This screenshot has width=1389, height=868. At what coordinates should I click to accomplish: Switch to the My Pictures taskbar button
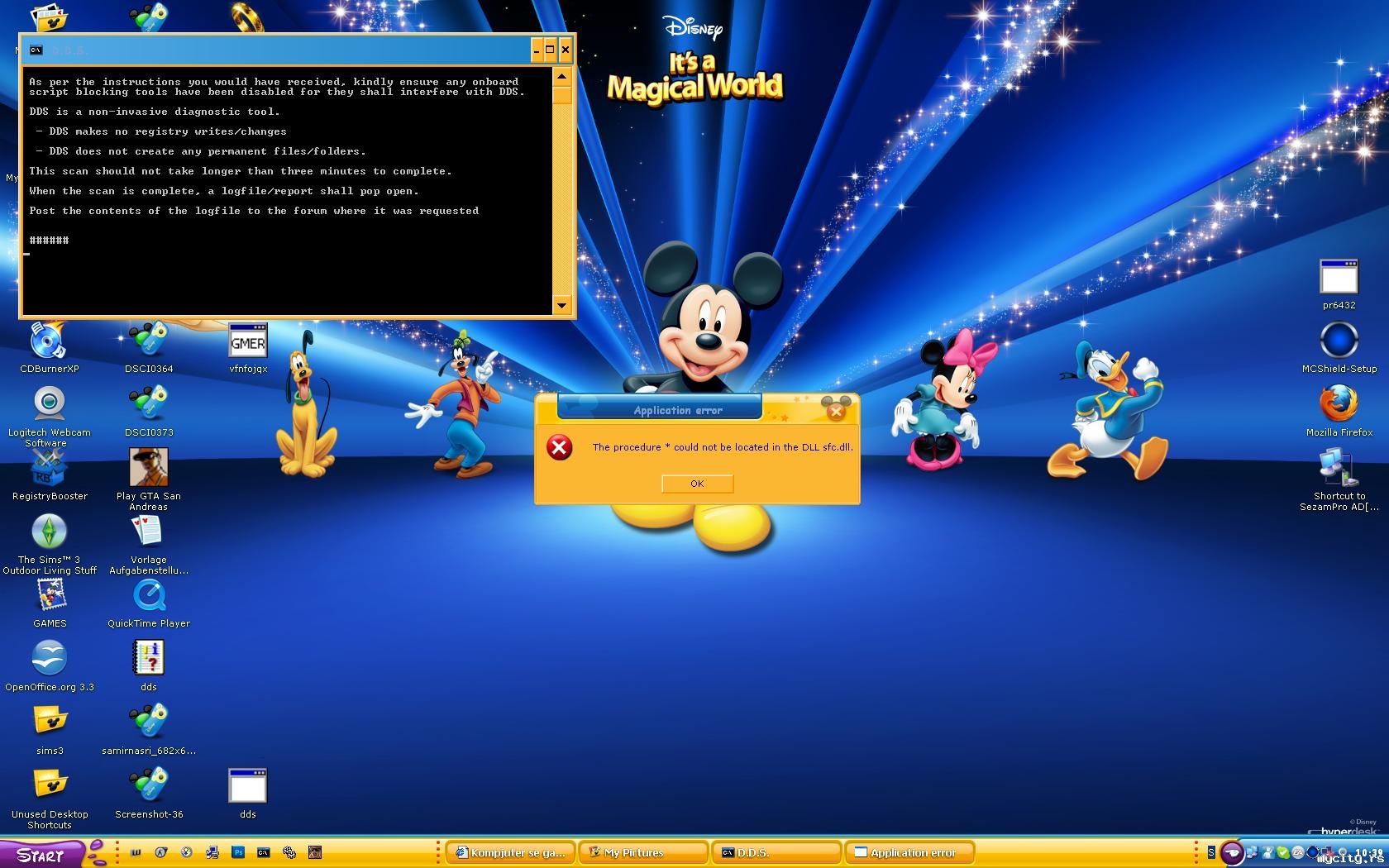pos(644,852)
